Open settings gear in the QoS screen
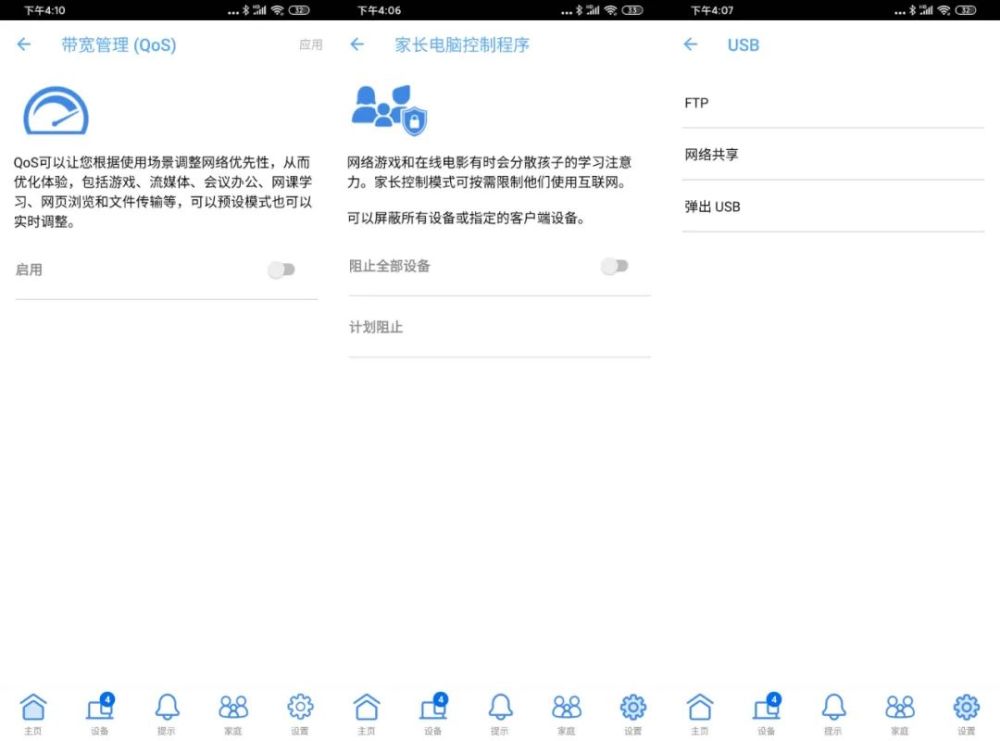The height and width of the screenshot is (741, 1000). [300, 714]
